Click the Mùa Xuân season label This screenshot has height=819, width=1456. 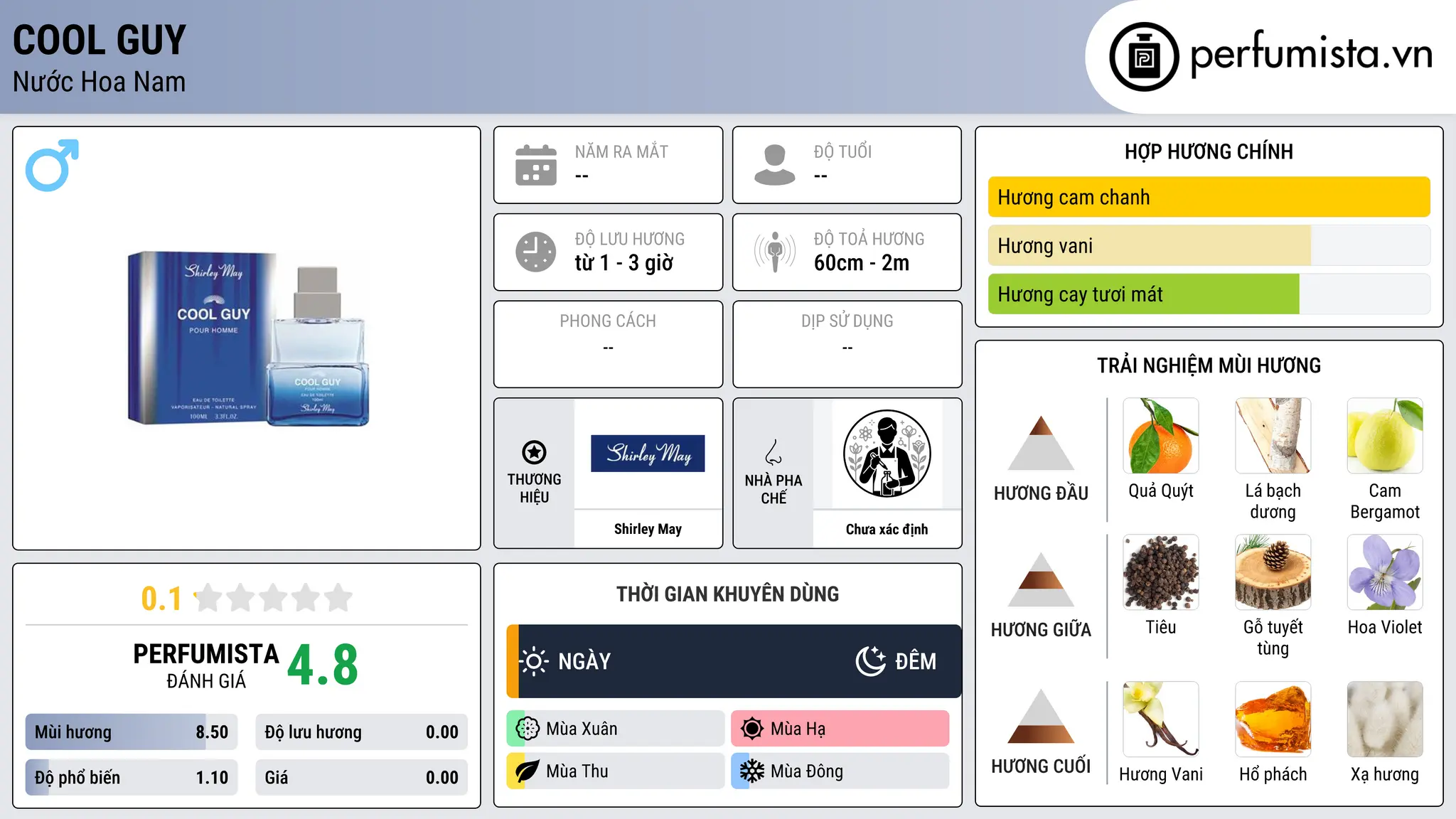pyautogui.click(x=582, y=729)
